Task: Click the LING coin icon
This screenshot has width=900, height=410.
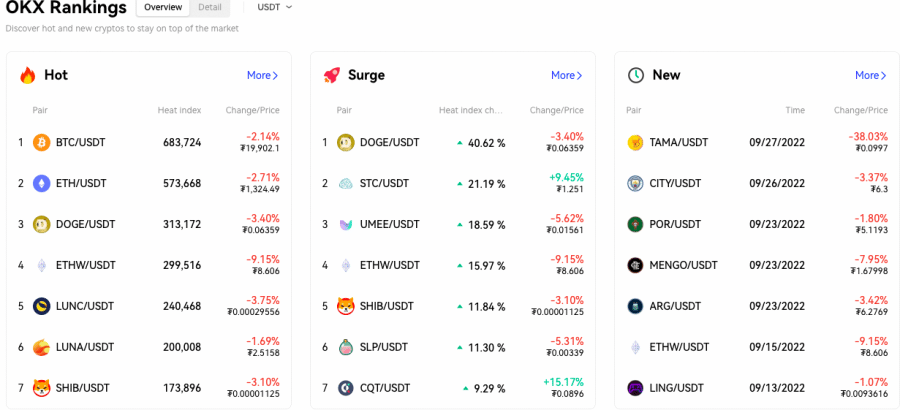Action: point(635,388)
